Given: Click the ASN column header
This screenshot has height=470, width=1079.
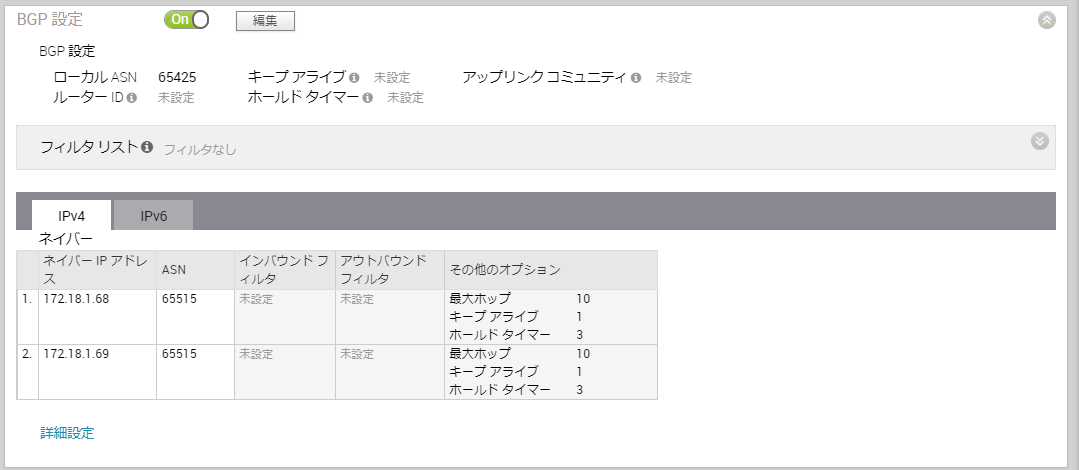Looking at the screenshot, I should pyautogui.click(x=174, y=269).
